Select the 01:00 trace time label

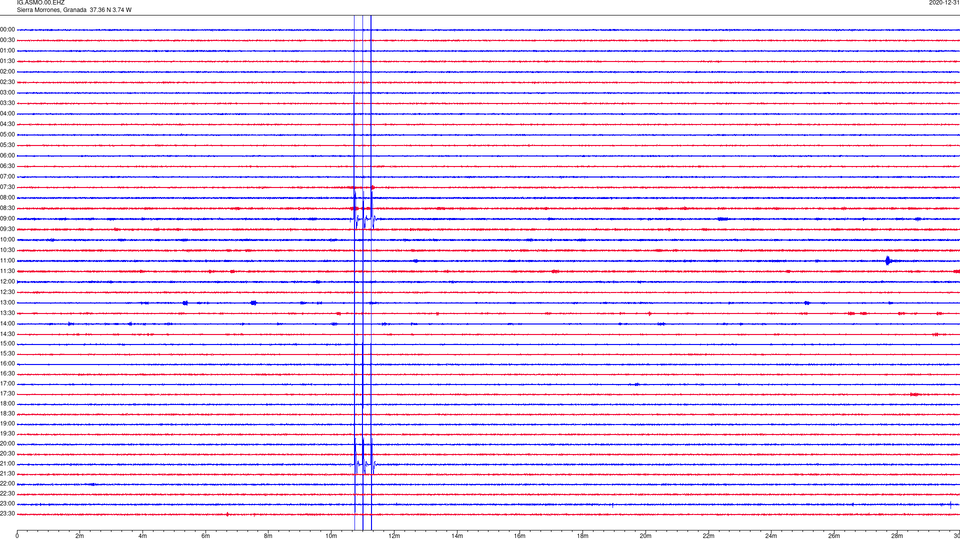coord(7,51)
